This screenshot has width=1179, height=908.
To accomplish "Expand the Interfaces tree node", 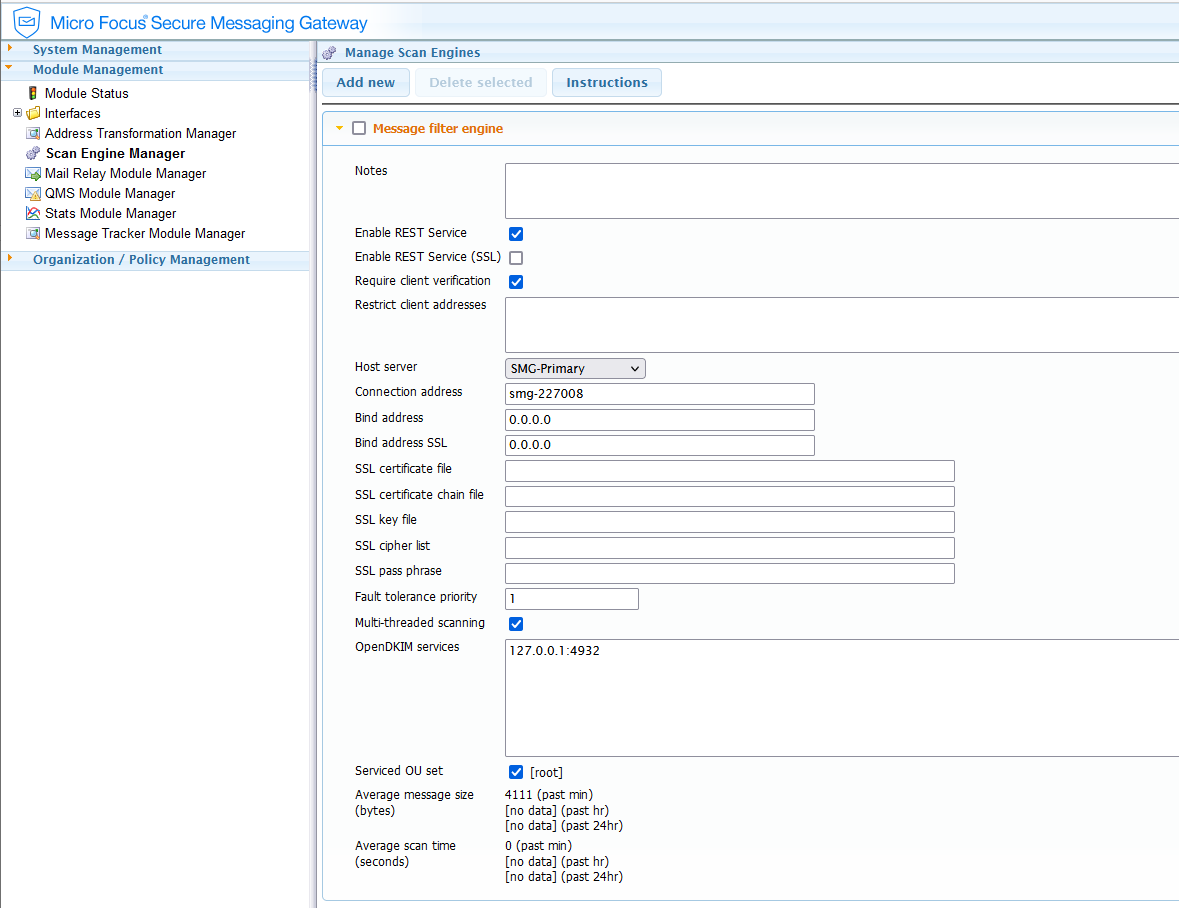I will point(17,113).
